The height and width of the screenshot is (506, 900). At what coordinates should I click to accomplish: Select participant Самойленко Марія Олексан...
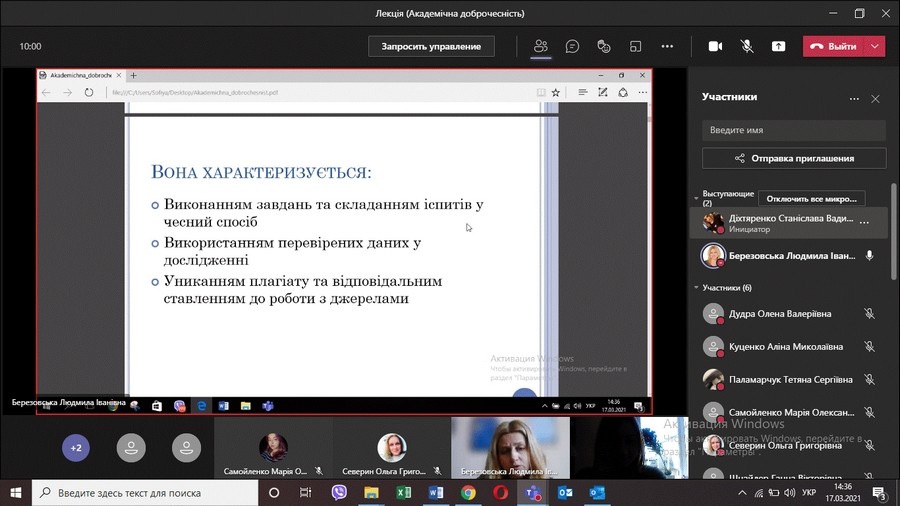[791, 412]
